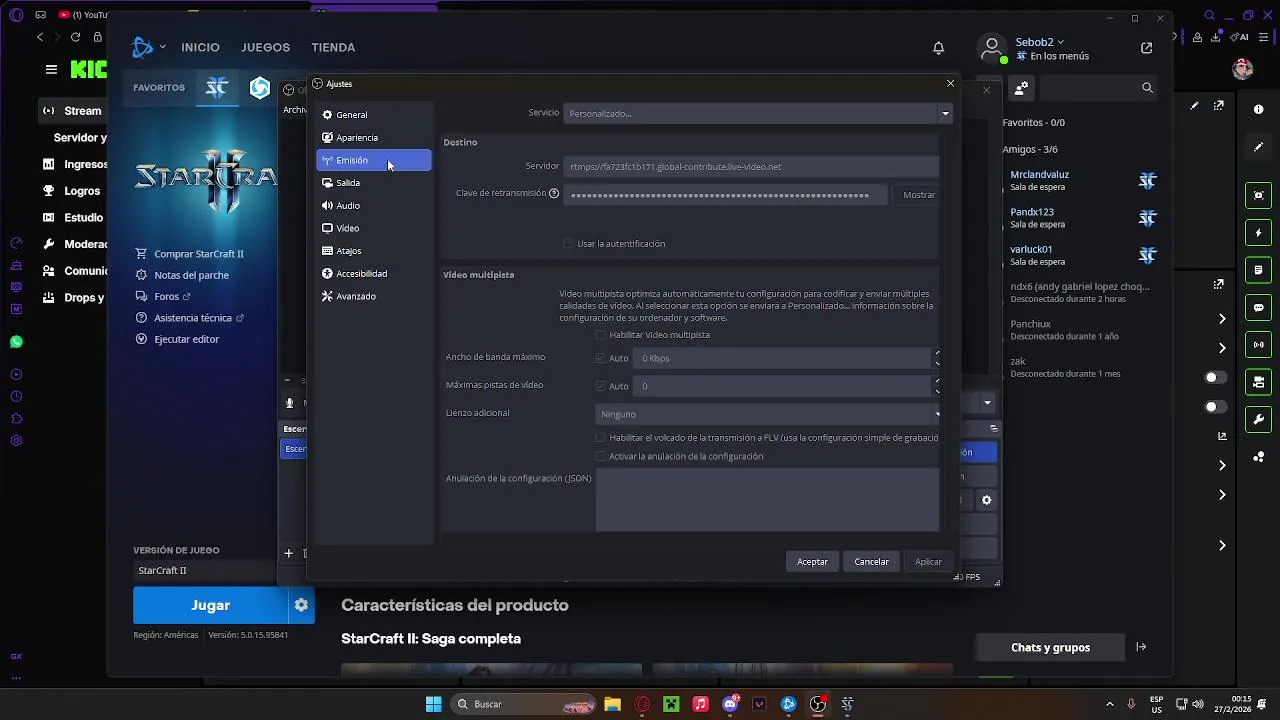Open the Versión de juego StarCraft II dropdown
This screenshot has width=1280, height=720.
(205, 570)
